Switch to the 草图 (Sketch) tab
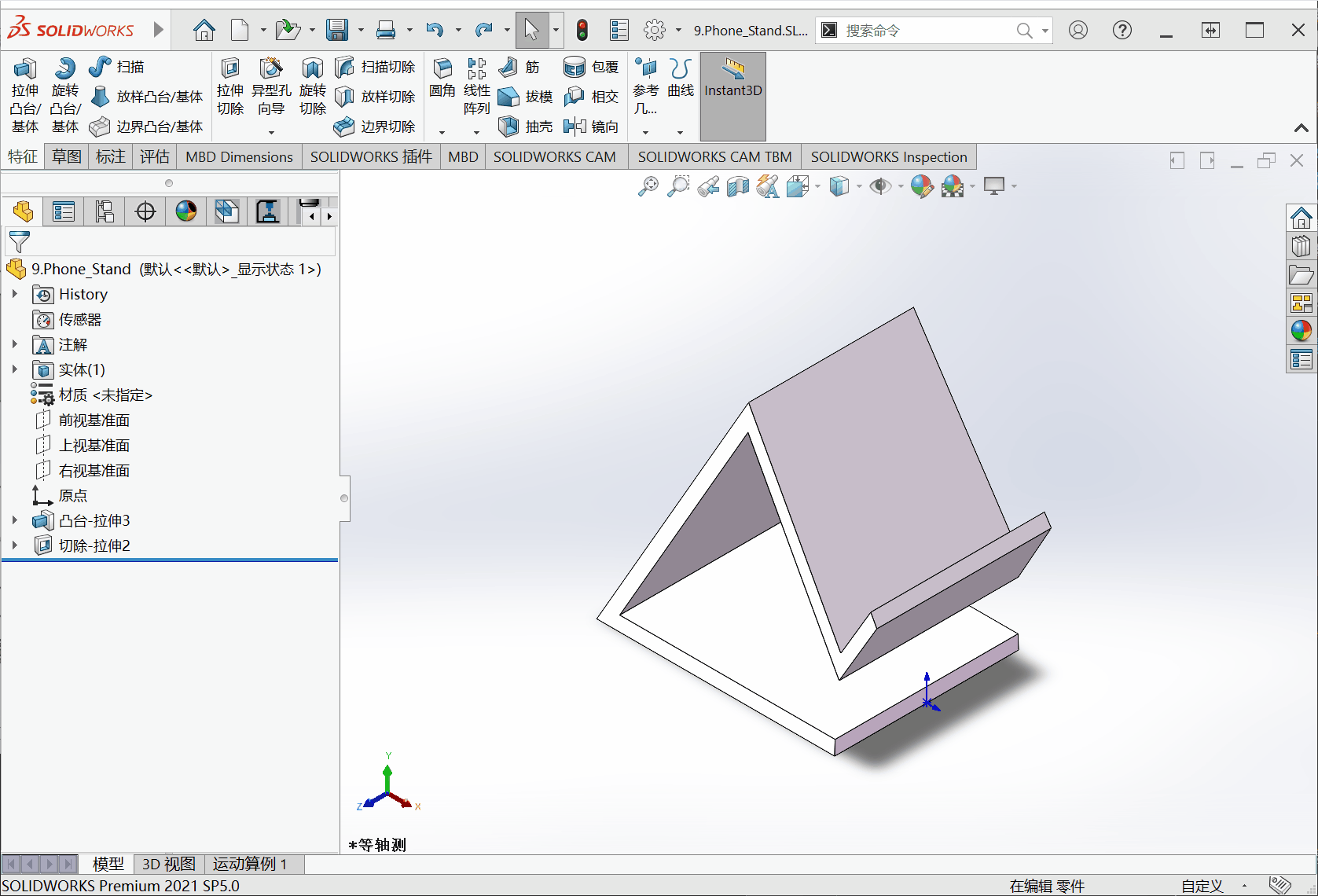 66,156
